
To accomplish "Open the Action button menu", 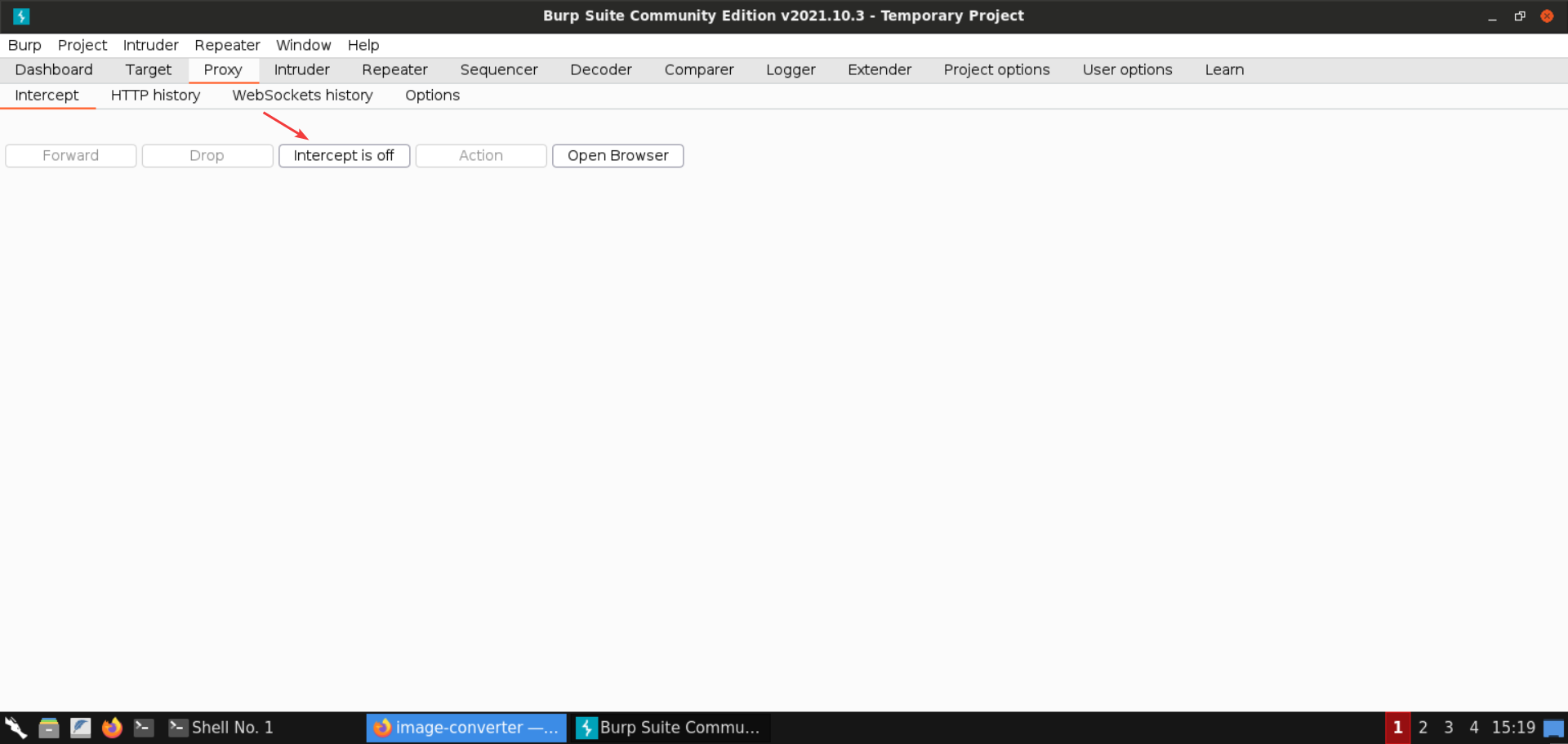I will click(x=481, y=156).
